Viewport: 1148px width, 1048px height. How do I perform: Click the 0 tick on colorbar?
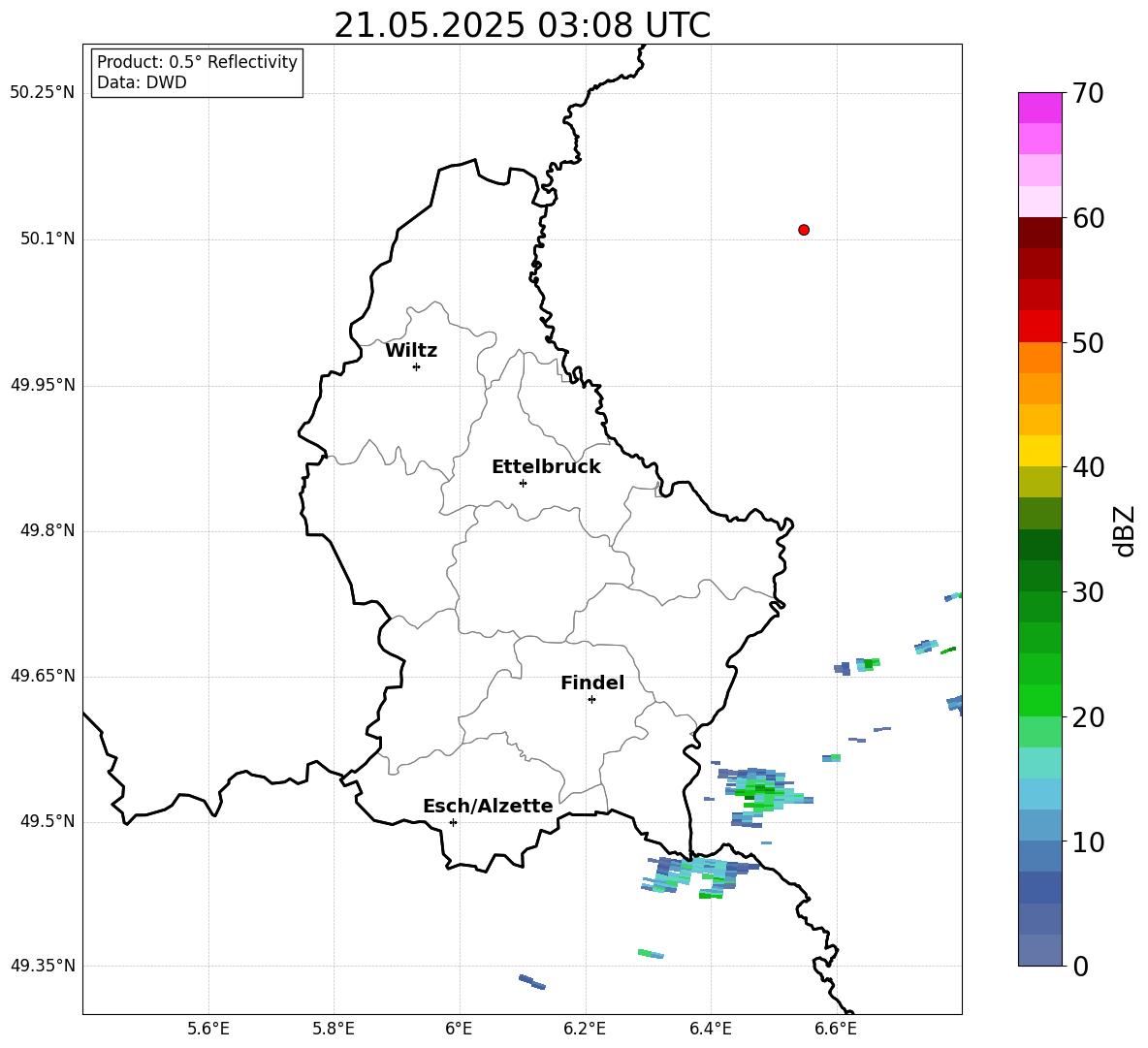(x=1080, y=966)
